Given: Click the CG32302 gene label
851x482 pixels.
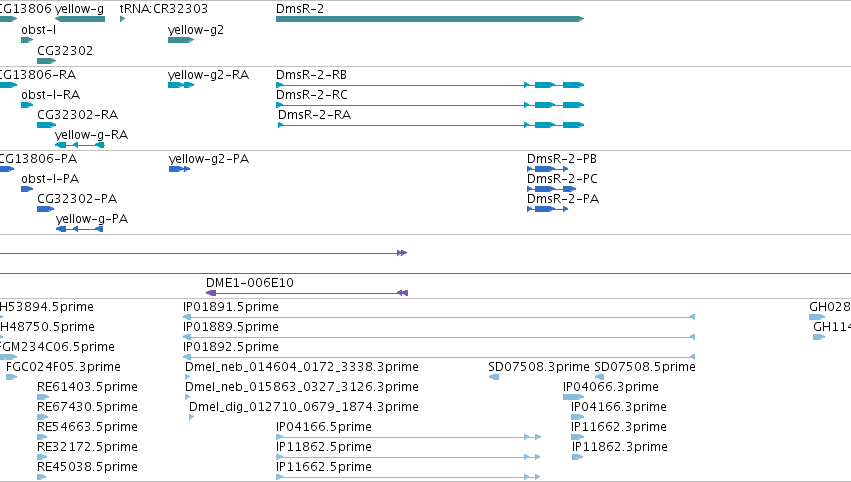Looking at the screenshot, I should click(x=65, y=50).
